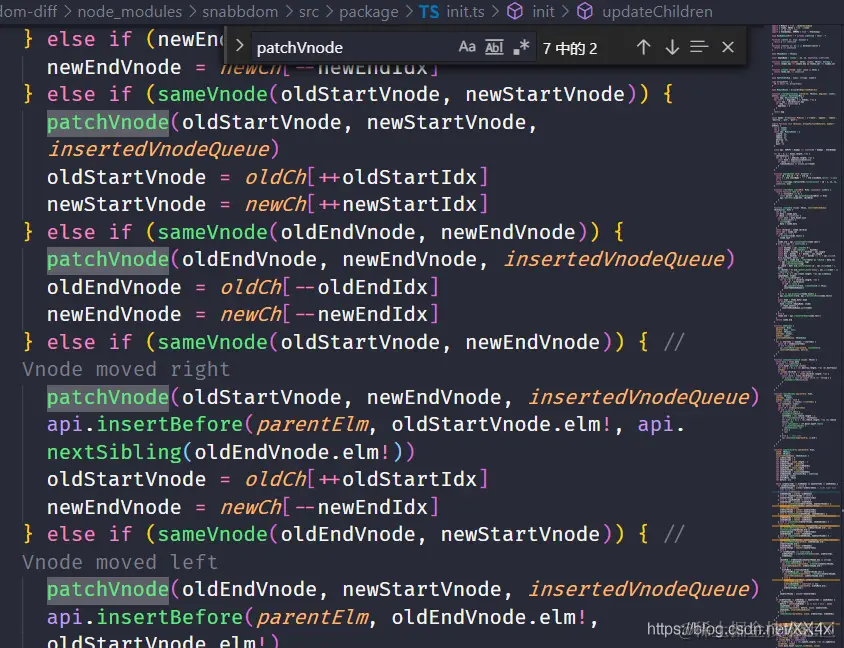Screen dimensions: 844x648
Task: Click oldCh[--oldEndIdx] assignment
Action: pyautogui.click(x=243, y=287)
